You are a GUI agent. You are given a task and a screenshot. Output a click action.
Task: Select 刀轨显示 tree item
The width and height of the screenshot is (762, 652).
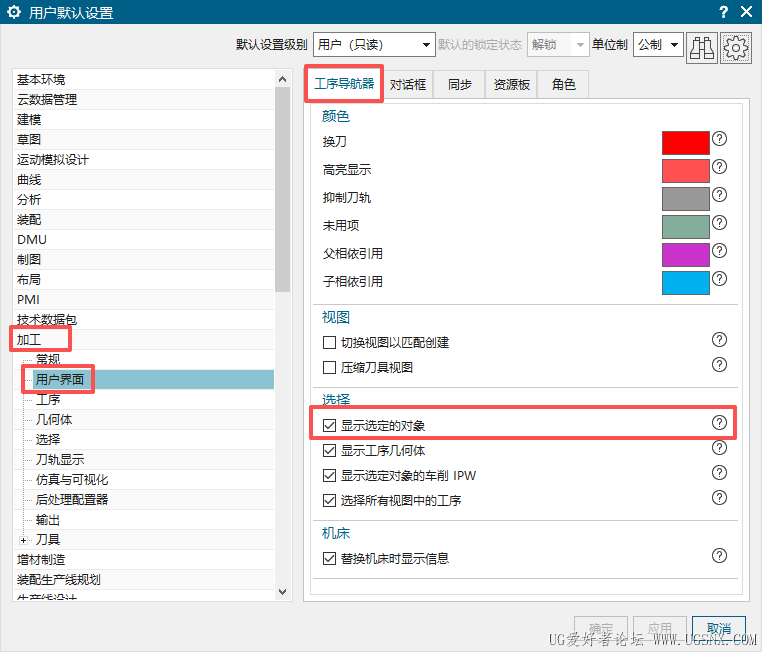(x=59, y=460)
